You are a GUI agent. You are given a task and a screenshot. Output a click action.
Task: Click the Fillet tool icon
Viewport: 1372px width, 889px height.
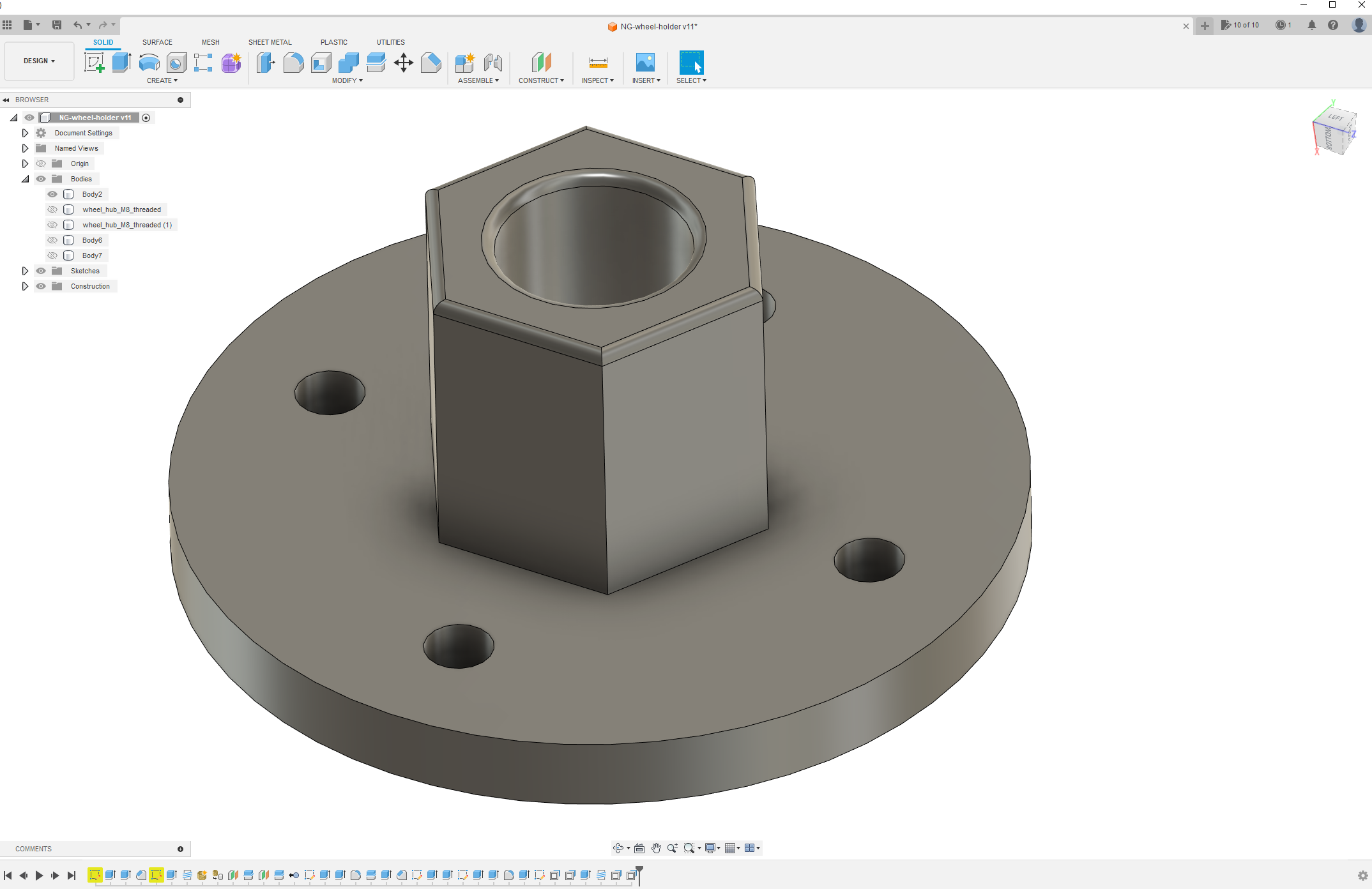tap(293, 63)
